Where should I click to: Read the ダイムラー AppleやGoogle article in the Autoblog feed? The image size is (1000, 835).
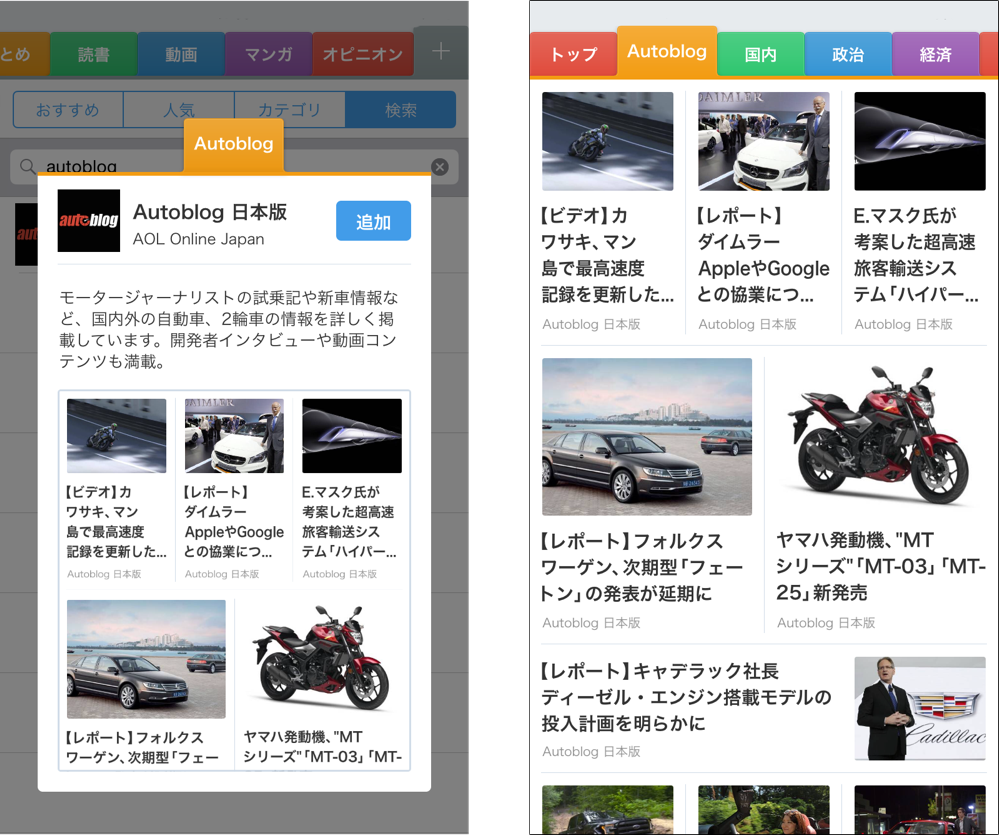(763, 255)
